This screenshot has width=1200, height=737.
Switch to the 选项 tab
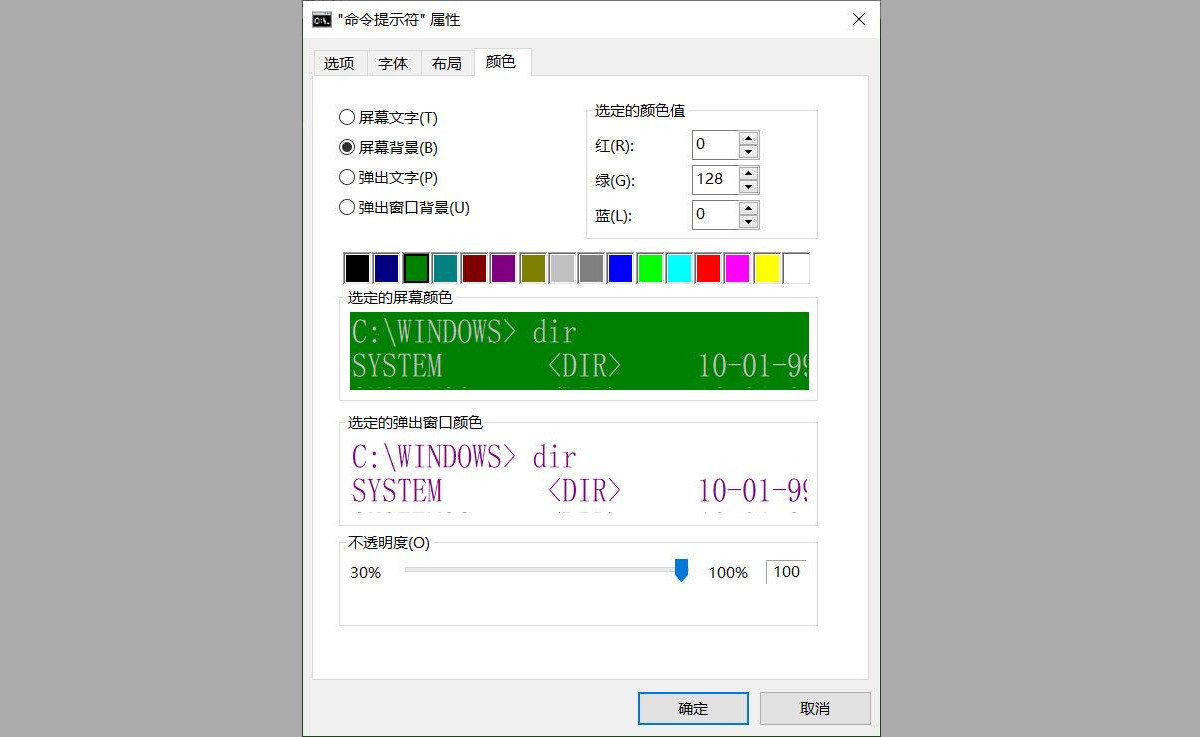coord(339,62)
